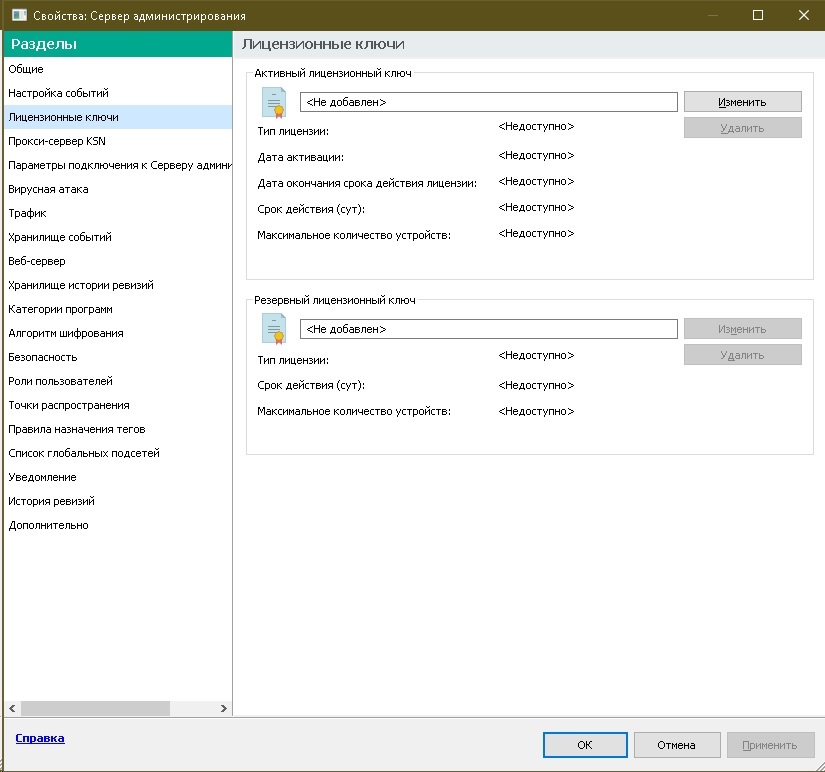Open the Точки распространения section
This screenshot has height=772, width=825.
[x=69, y=405]
